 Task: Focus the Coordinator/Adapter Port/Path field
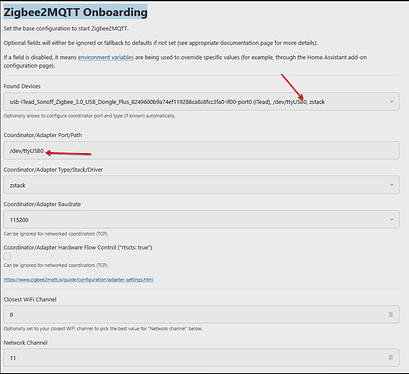point(201,150)
